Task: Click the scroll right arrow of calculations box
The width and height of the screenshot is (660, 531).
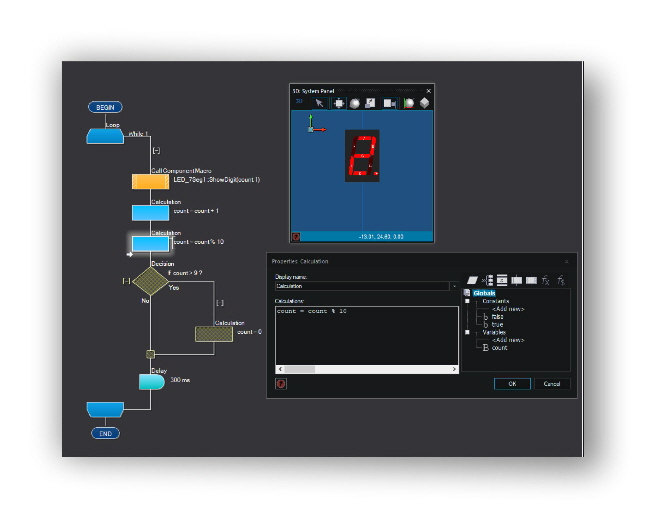Action: pyautogui.click(x=454, y=369)
